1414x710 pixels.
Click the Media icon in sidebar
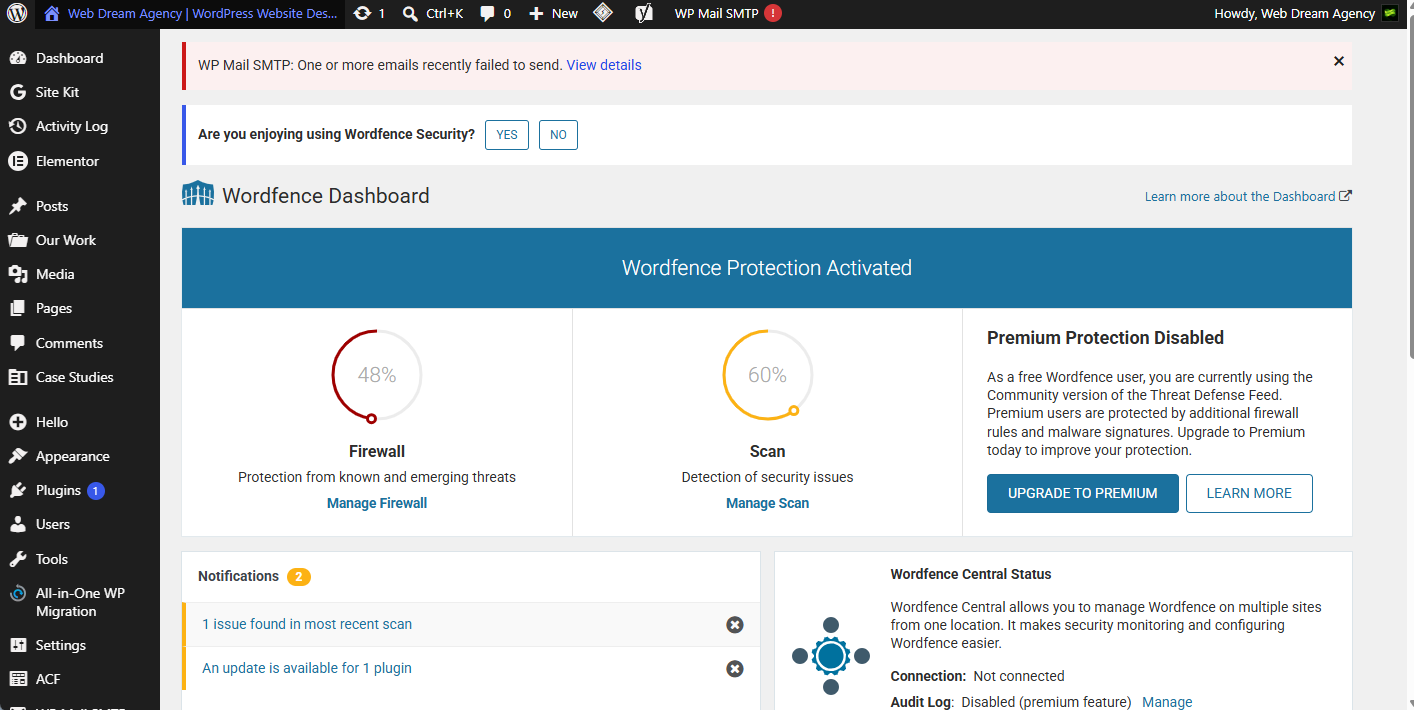pyautogui.click(x=18, y=274)
